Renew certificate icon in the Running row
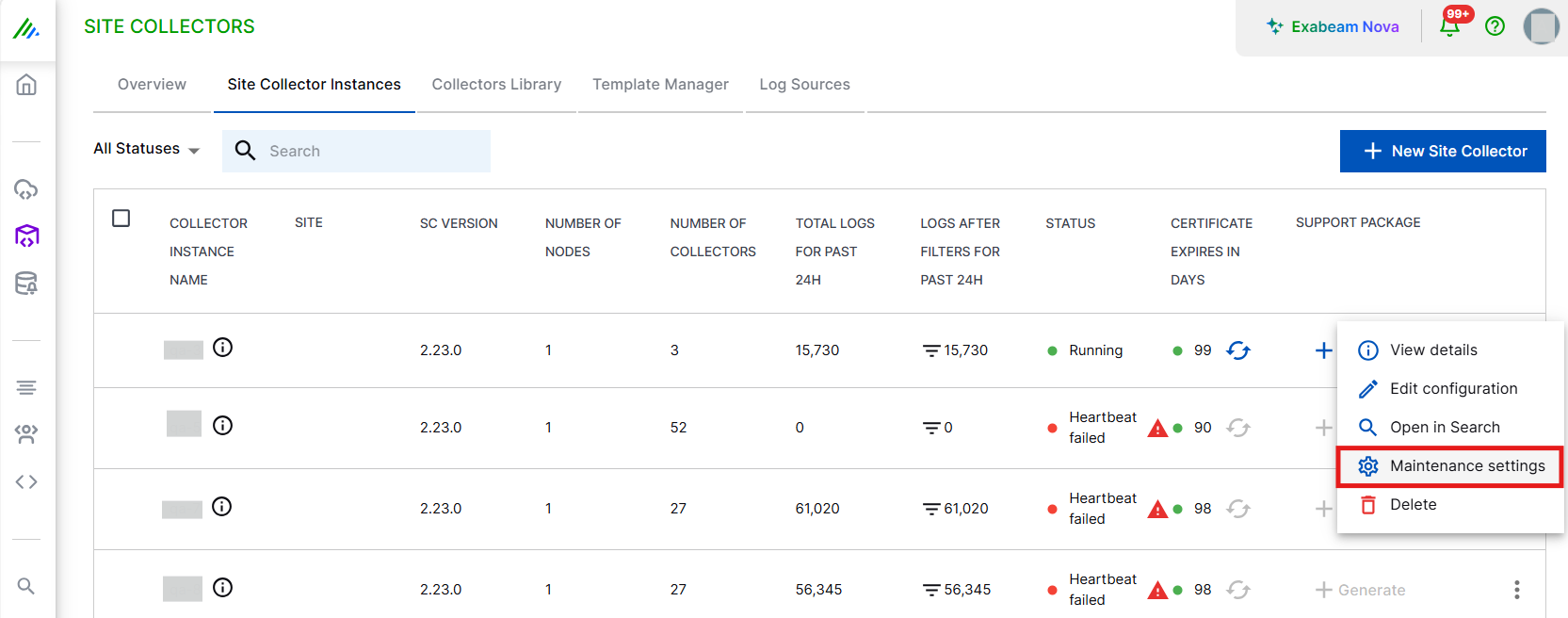1568x618 pixels. [1238, 350]
